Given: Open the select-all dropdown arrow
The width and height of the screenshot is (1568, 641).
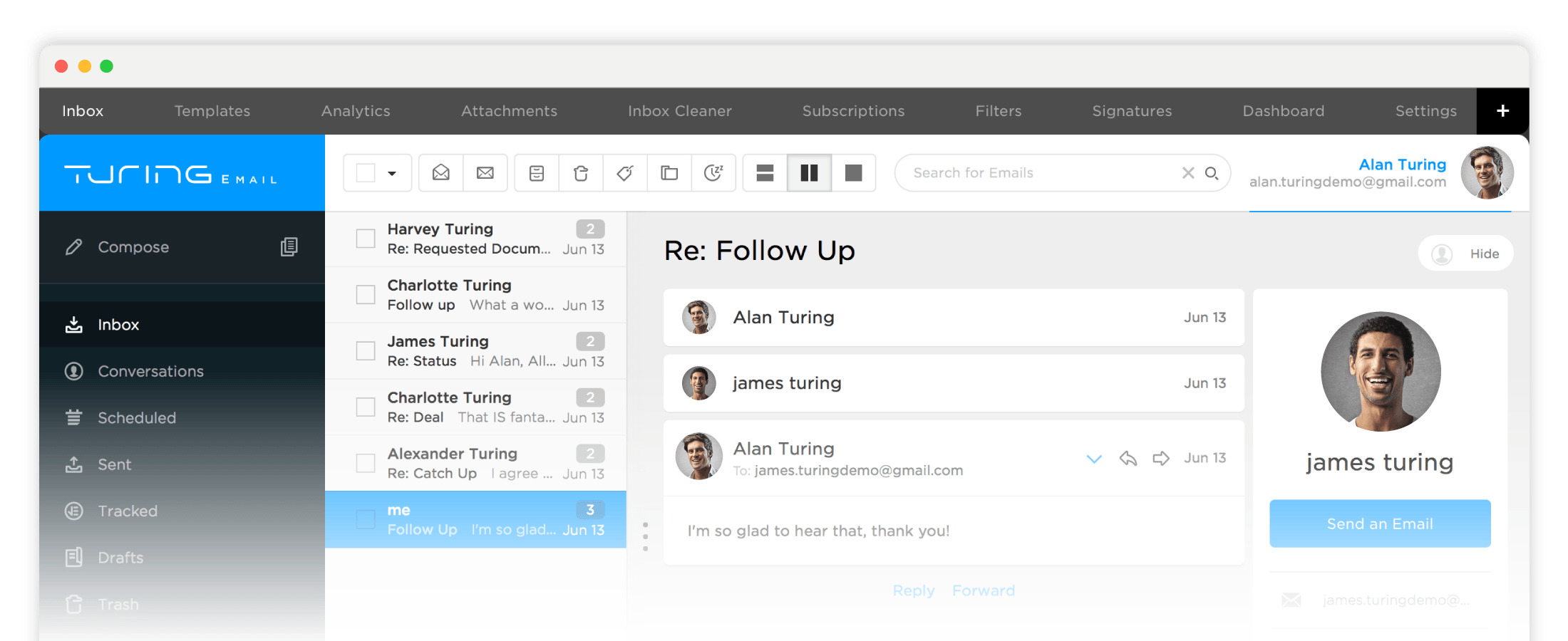Looking at the screenshot, I should 391,172.
